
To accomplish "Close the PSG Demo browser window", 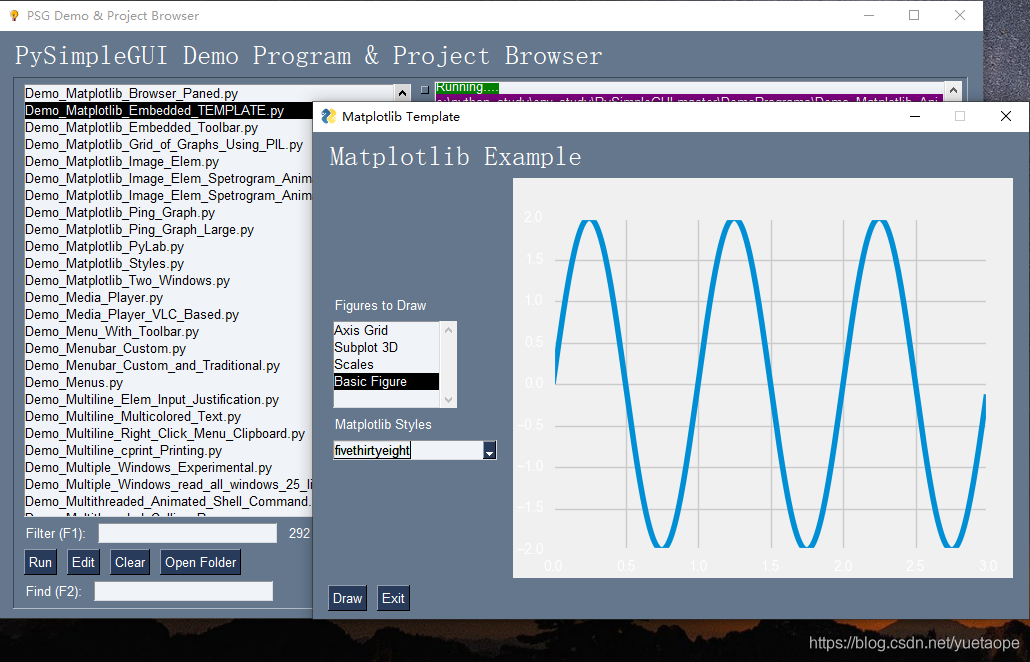I will click(960, 15).
